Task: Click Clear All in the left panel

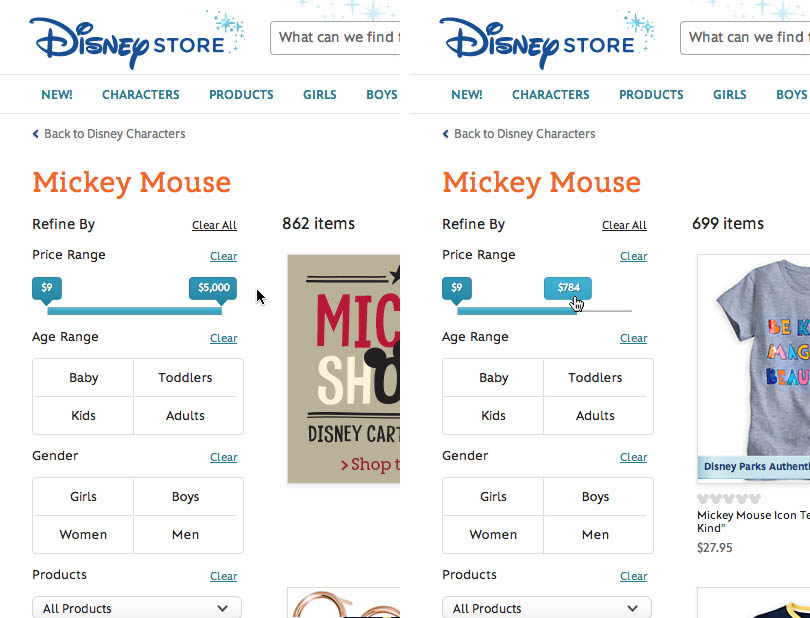Action: pyautogui.click(x=214, y=226)
